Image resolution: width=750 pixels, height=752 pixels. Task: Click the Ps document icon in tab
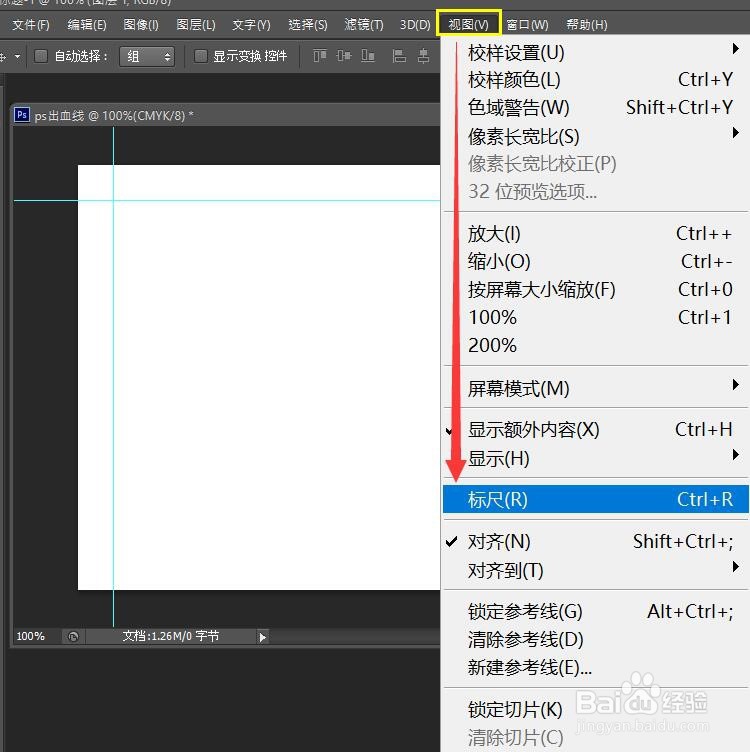[22, 115]
